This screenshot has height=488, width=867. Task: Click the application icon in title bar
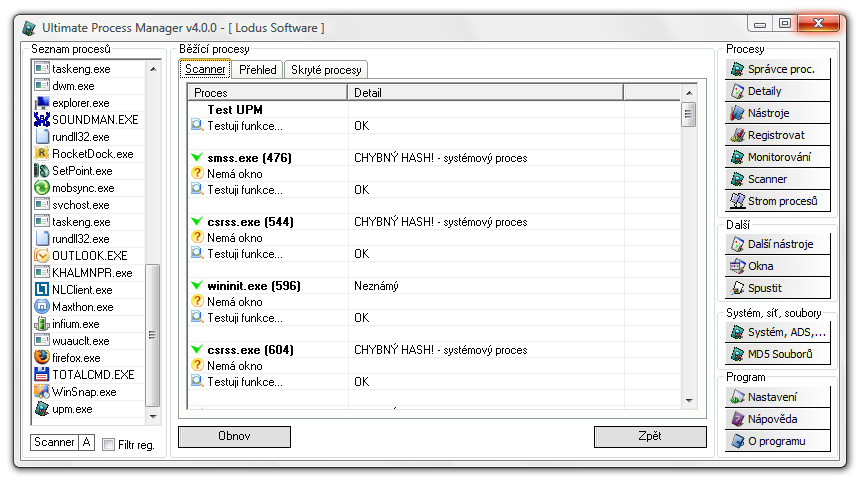pos(29,28)
